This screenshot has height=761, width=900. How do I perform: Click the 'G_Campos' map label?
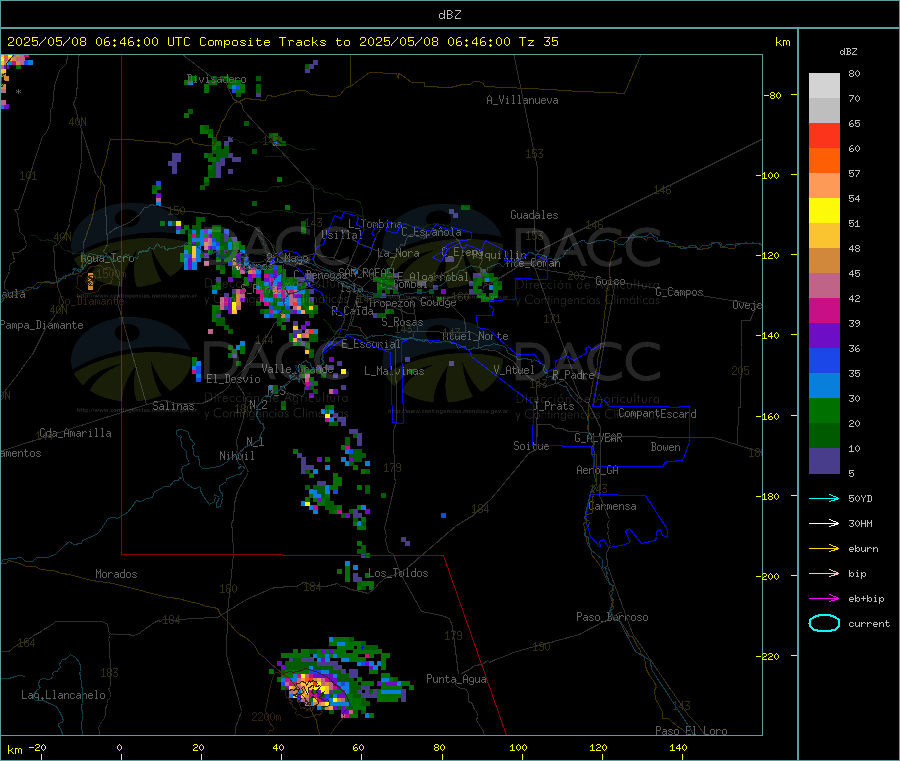(679, 292)
